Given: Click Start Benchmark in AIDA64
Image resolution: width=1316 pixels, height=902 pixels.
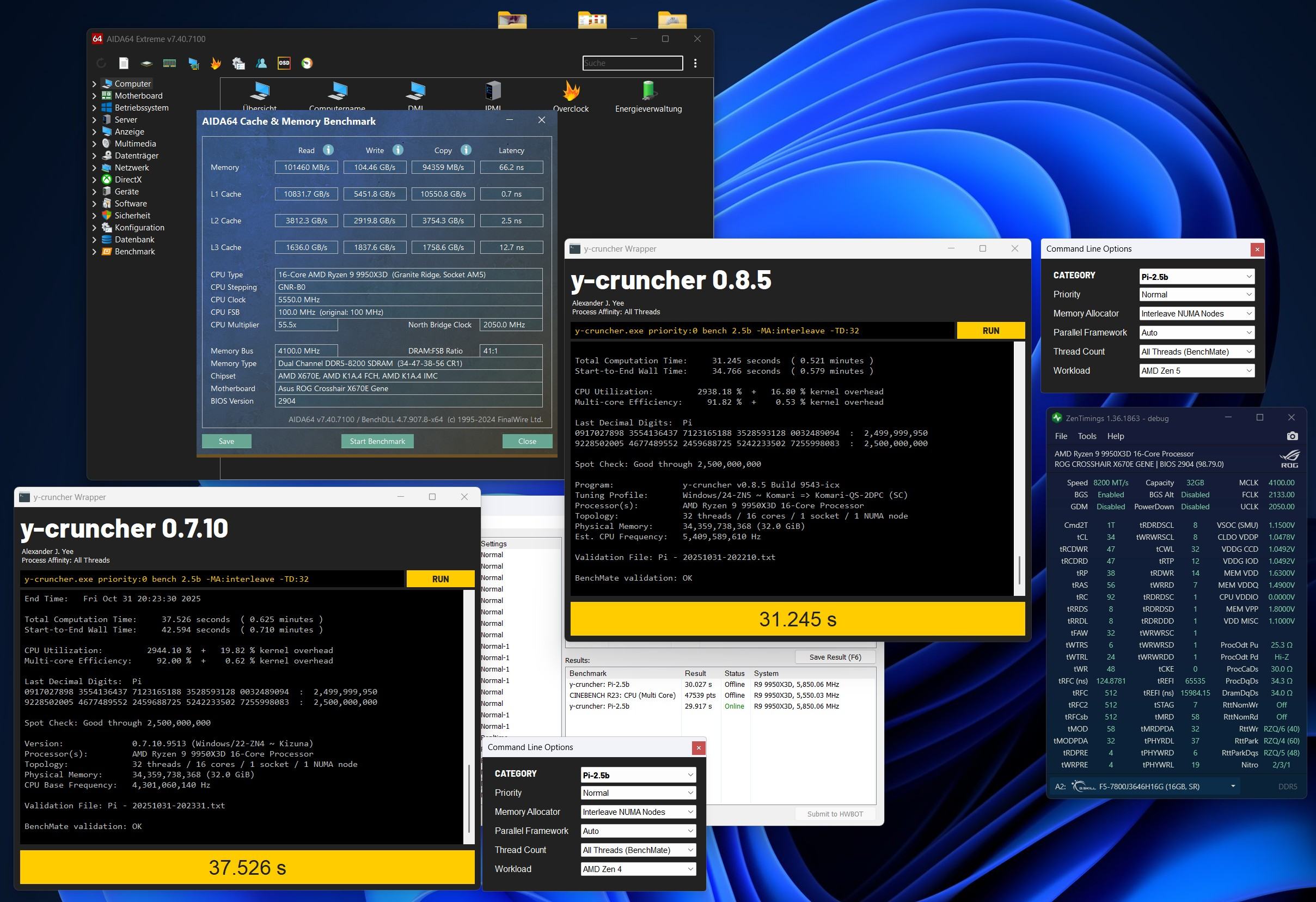Looking at the screenshot, I should click(377, 441).
